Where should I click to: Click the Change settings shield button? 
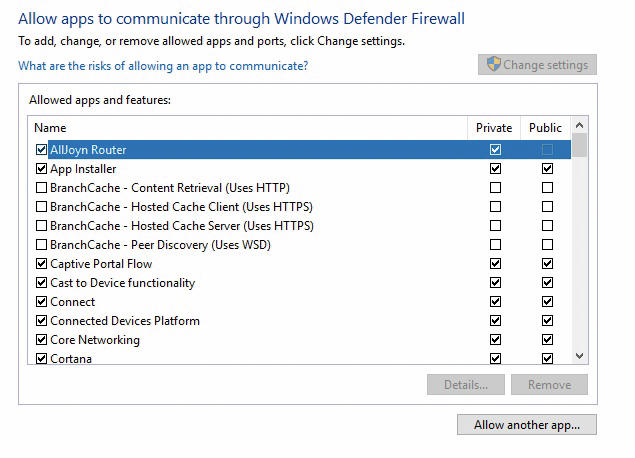tap(537, 65)
